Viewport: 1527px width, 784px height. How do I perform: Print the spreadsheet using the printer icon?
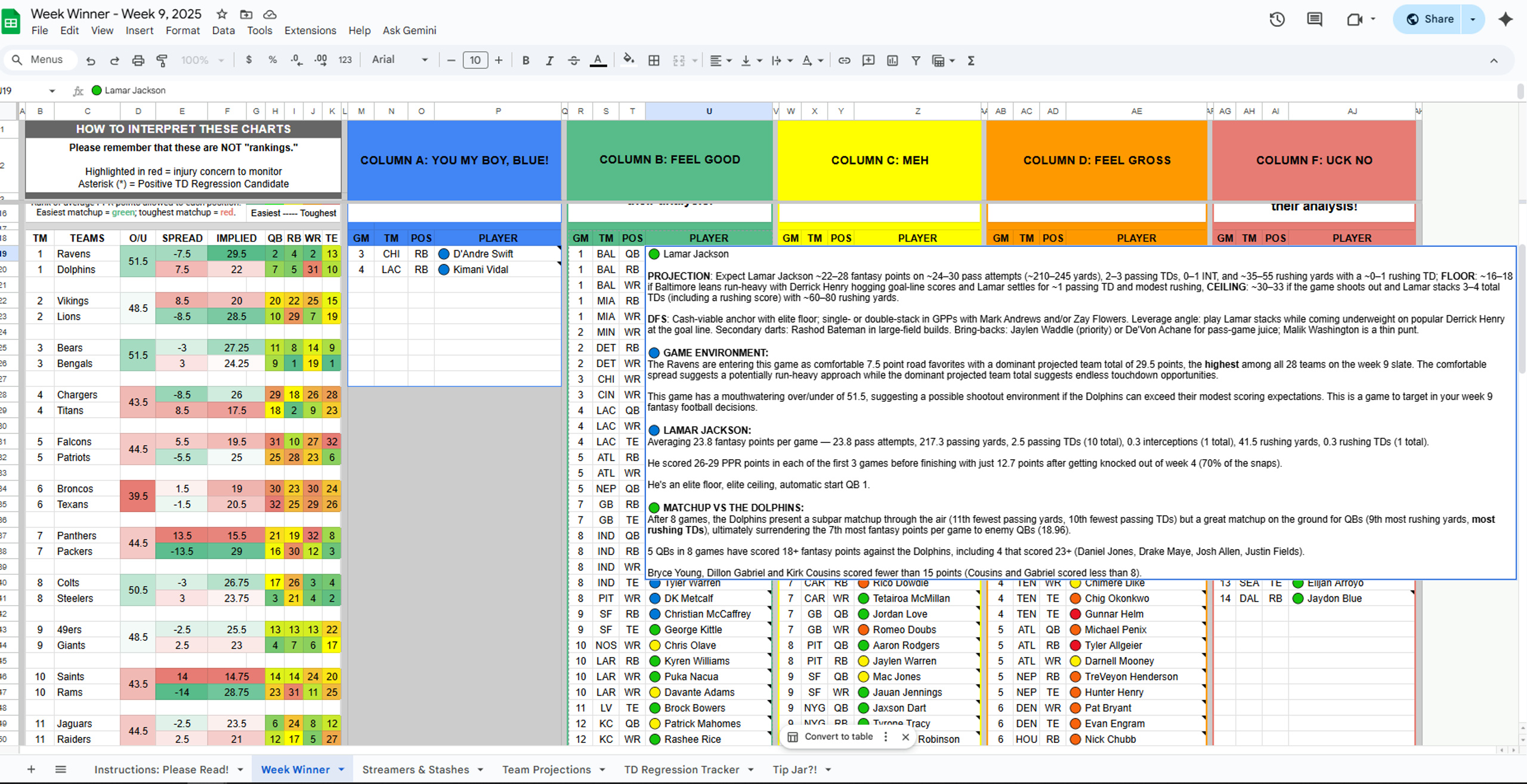click(138, 60)
